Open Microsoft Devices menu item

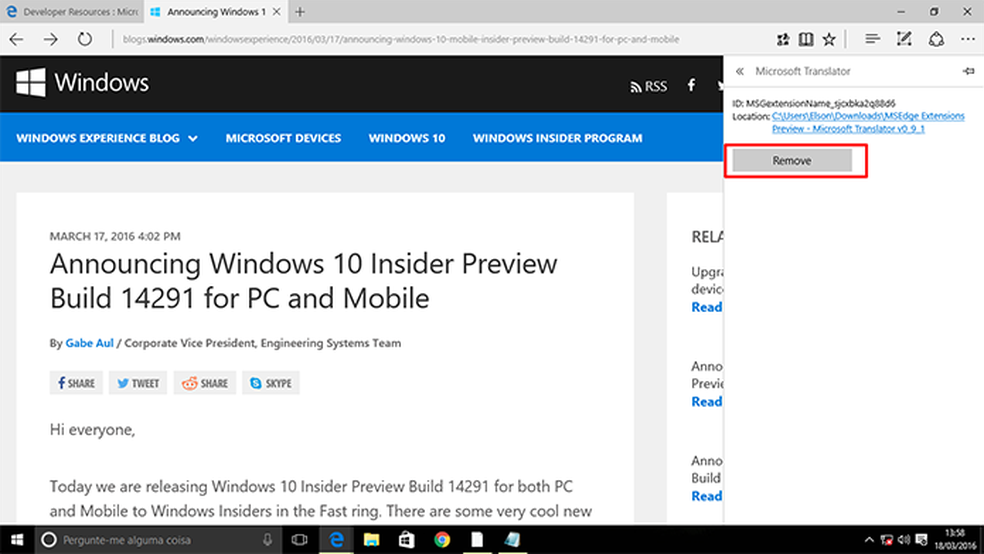pos(283,138)
